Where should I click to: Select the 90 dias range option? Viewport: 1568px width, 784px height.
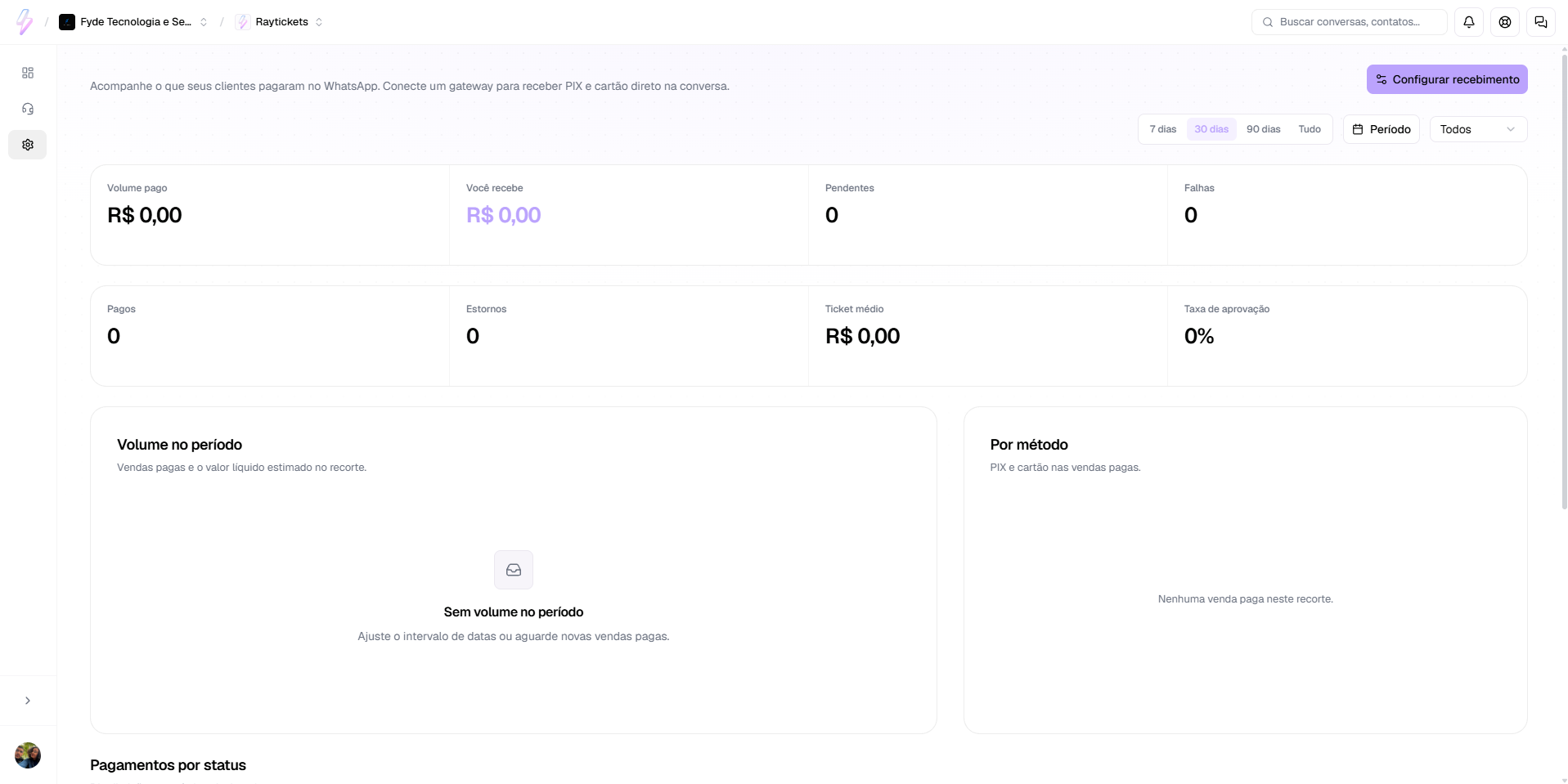pos(1264,129)
